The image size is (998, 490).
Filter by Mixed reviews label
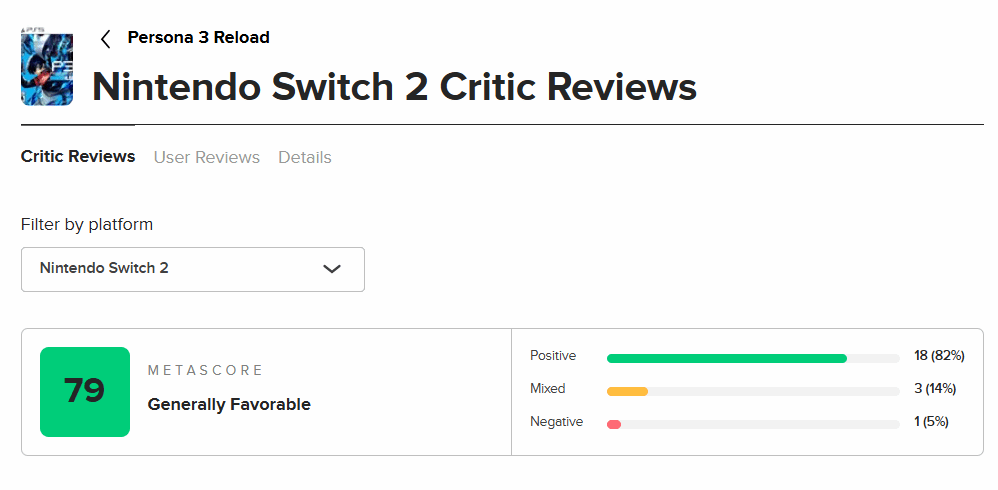coord(547,389)
